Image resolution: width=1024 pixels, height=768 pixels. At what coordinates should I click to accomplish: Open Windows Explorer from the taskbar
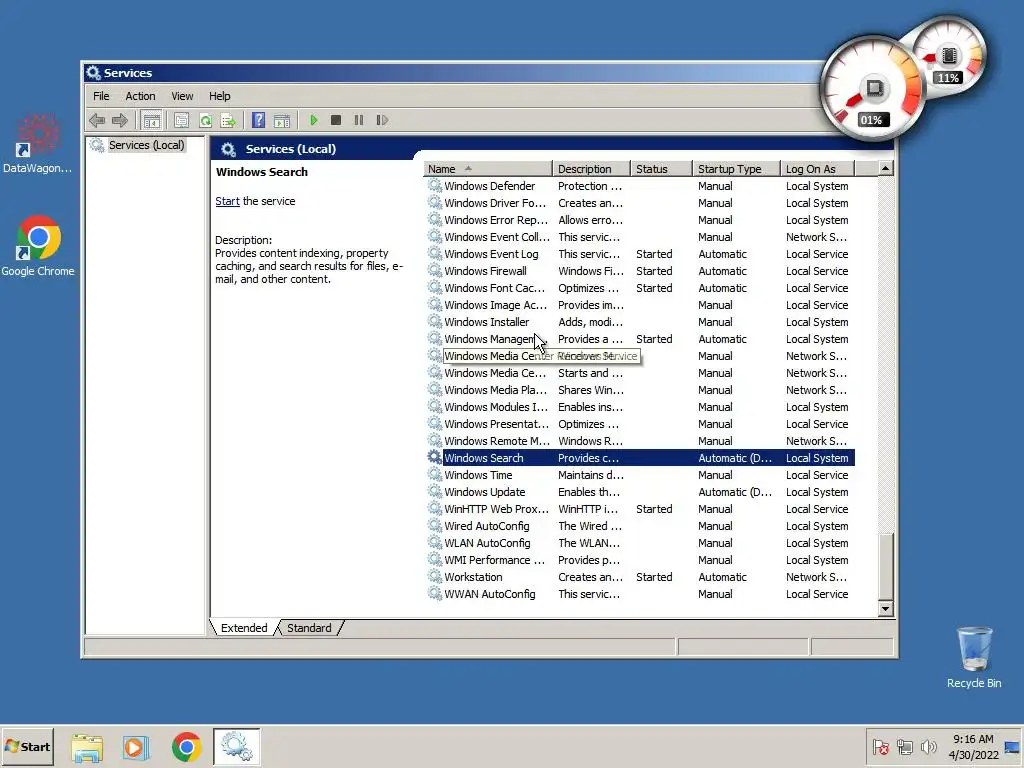point(87,748)
